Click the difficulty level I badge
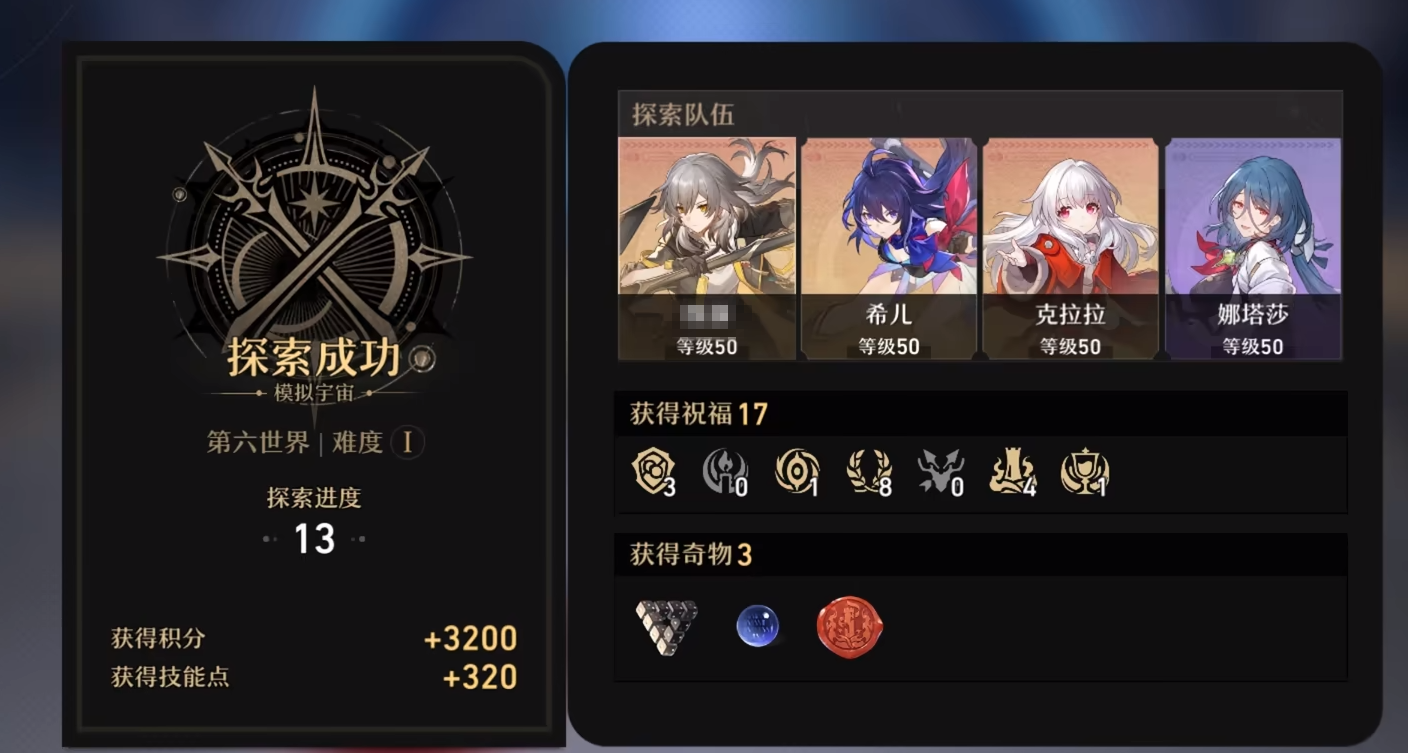This screenshot has height=753, width=1408. (x=407, y=442)
